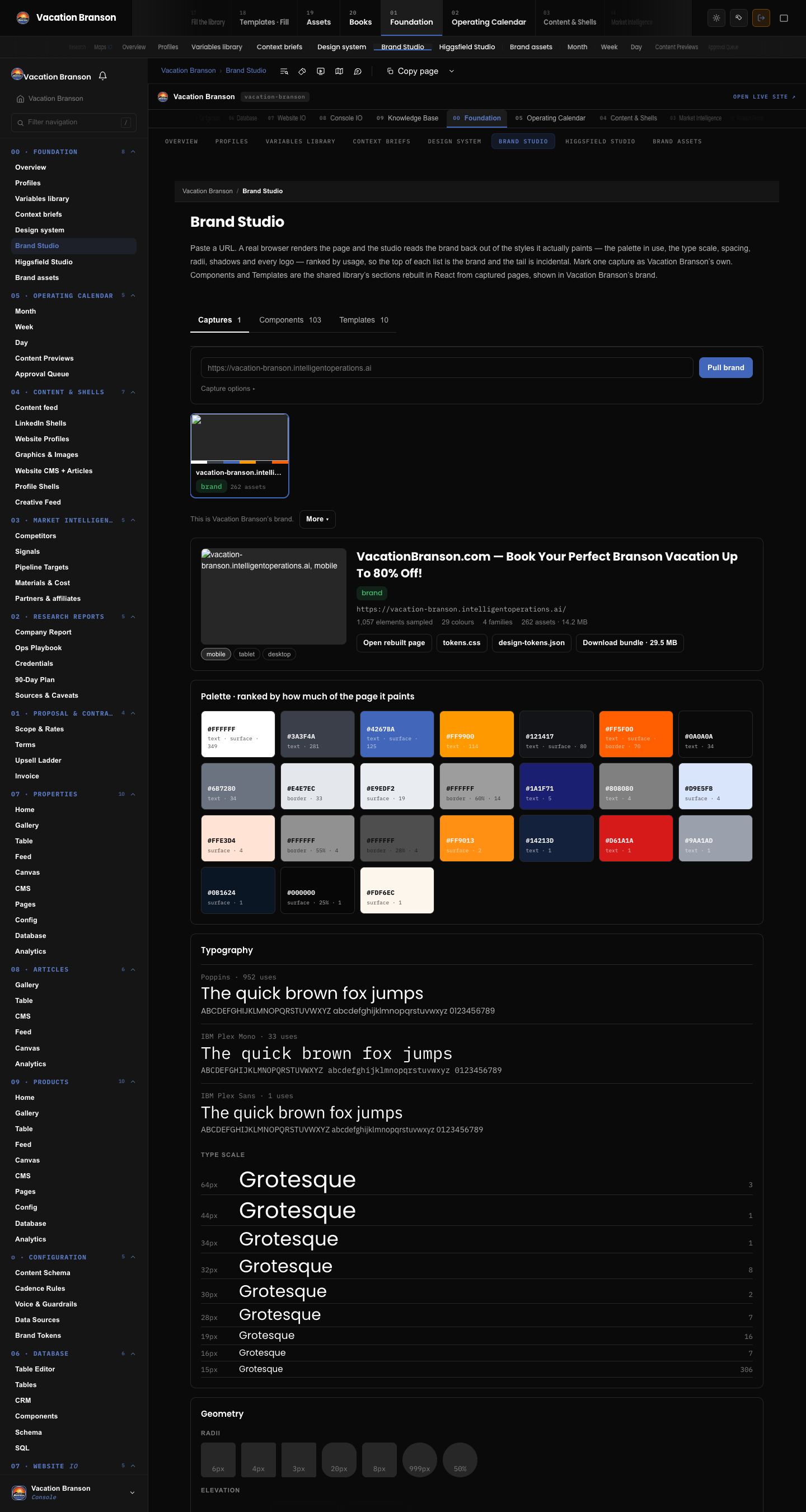806x1512 pixels.
Task: Collapse the 00 Foundation sidebar section
Action: (133, 151)
